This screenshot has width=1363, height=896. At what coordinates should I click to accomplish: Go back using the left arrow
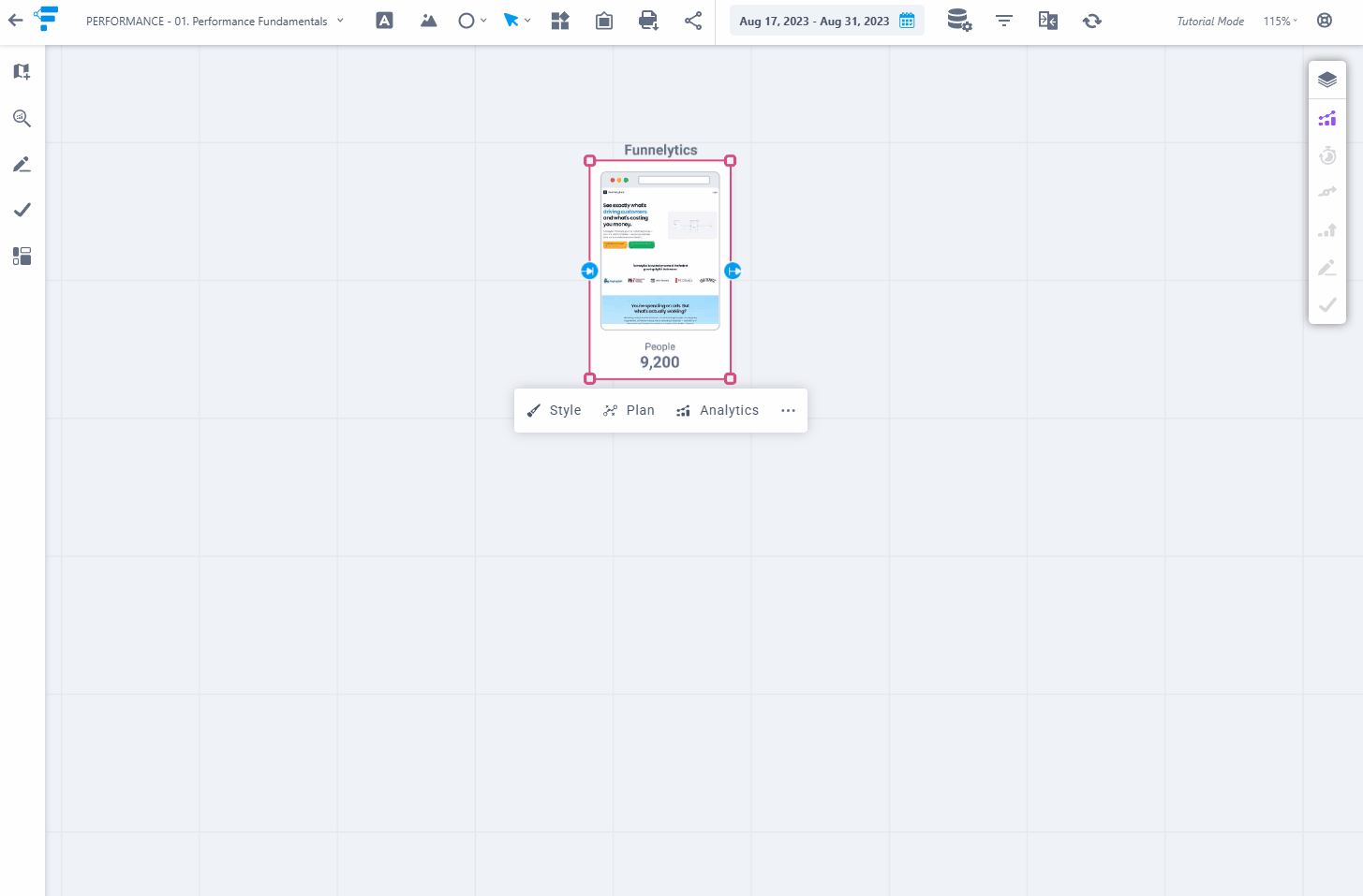[x=15, y=20]
